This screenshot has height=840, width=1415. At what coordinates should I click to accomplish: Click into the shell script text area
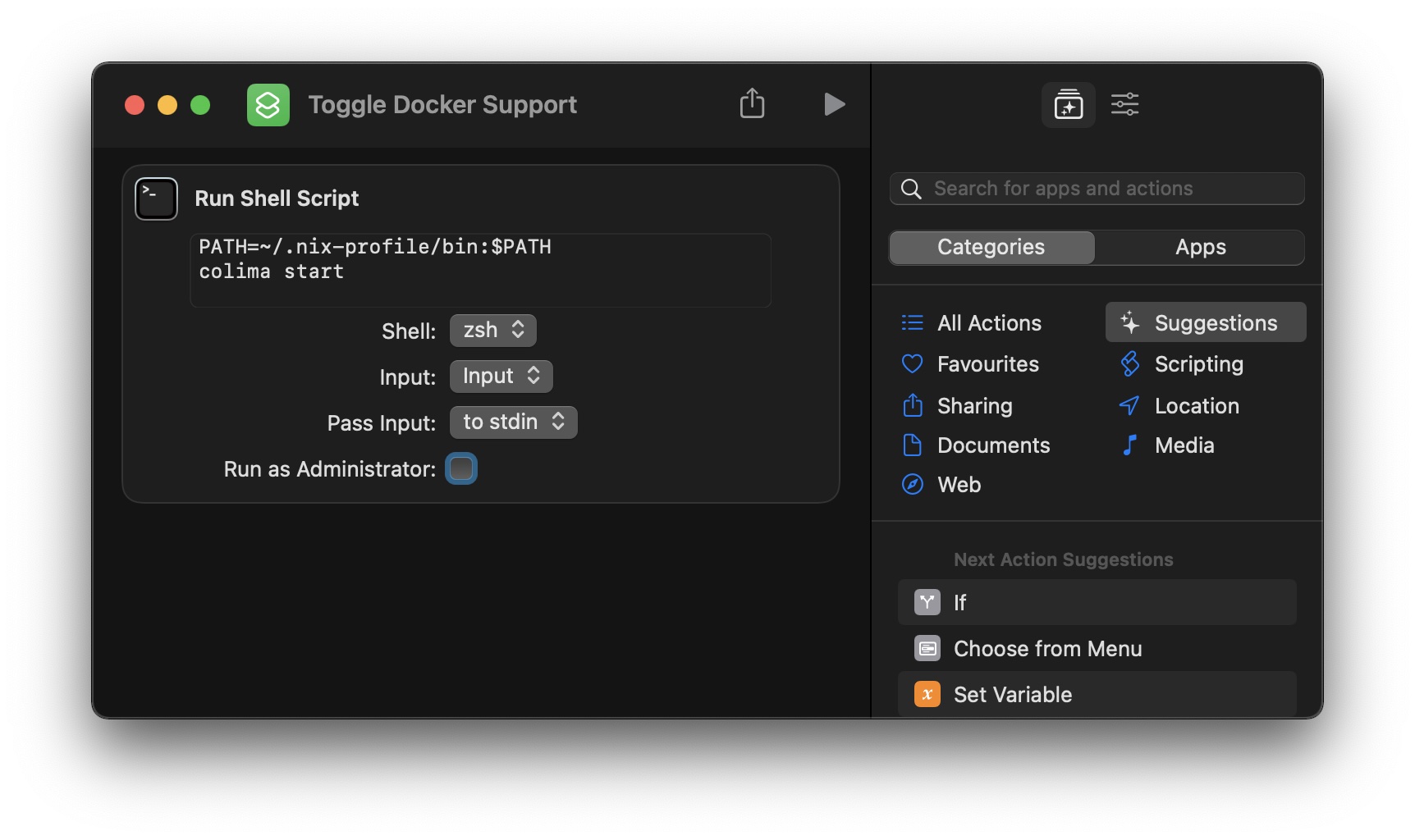click(x=481, y=270)
